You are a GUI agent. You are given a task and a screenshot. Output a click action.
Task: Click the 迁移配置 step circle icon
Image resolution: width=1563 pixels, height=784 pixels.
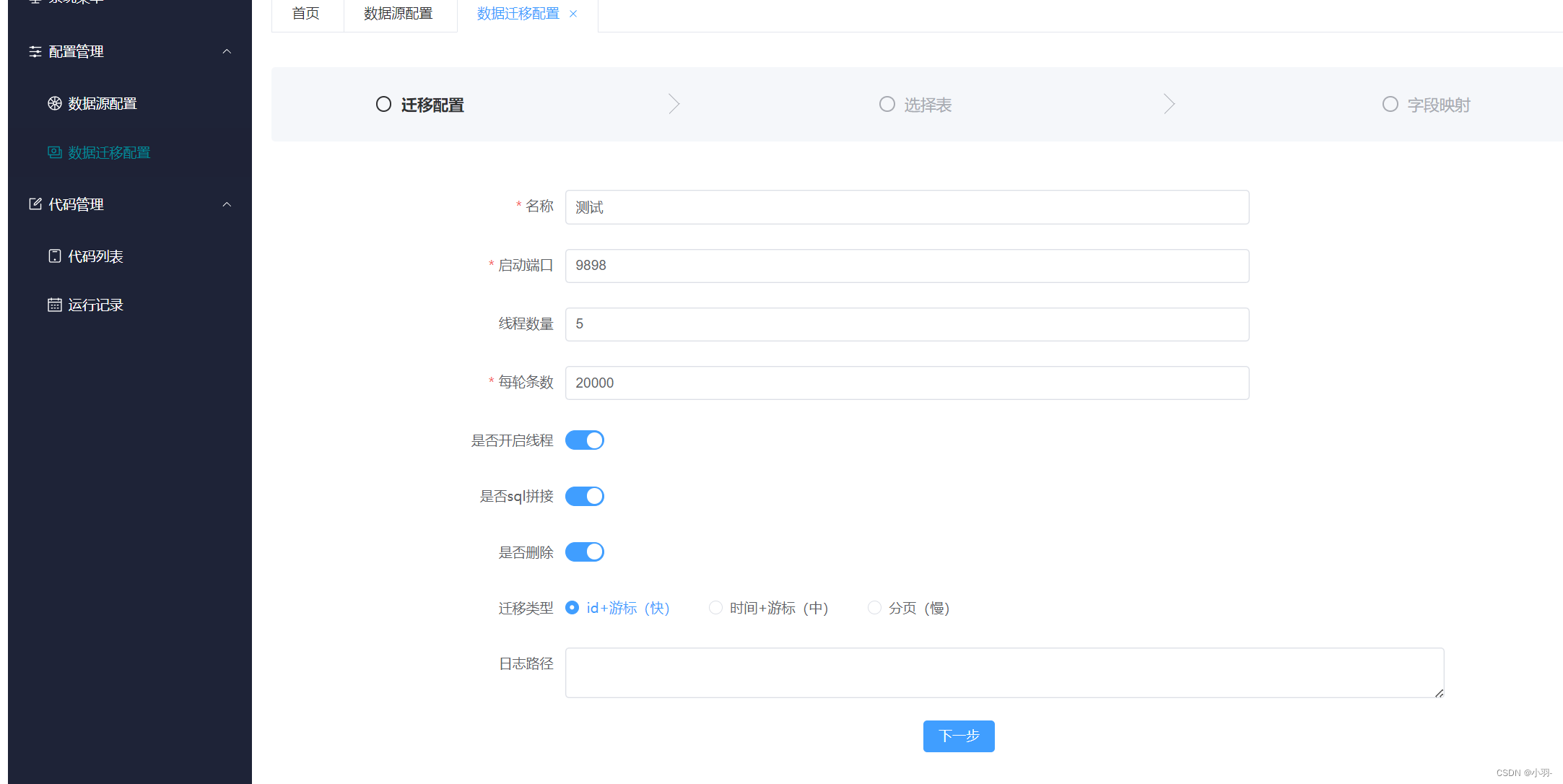[383, 104]
